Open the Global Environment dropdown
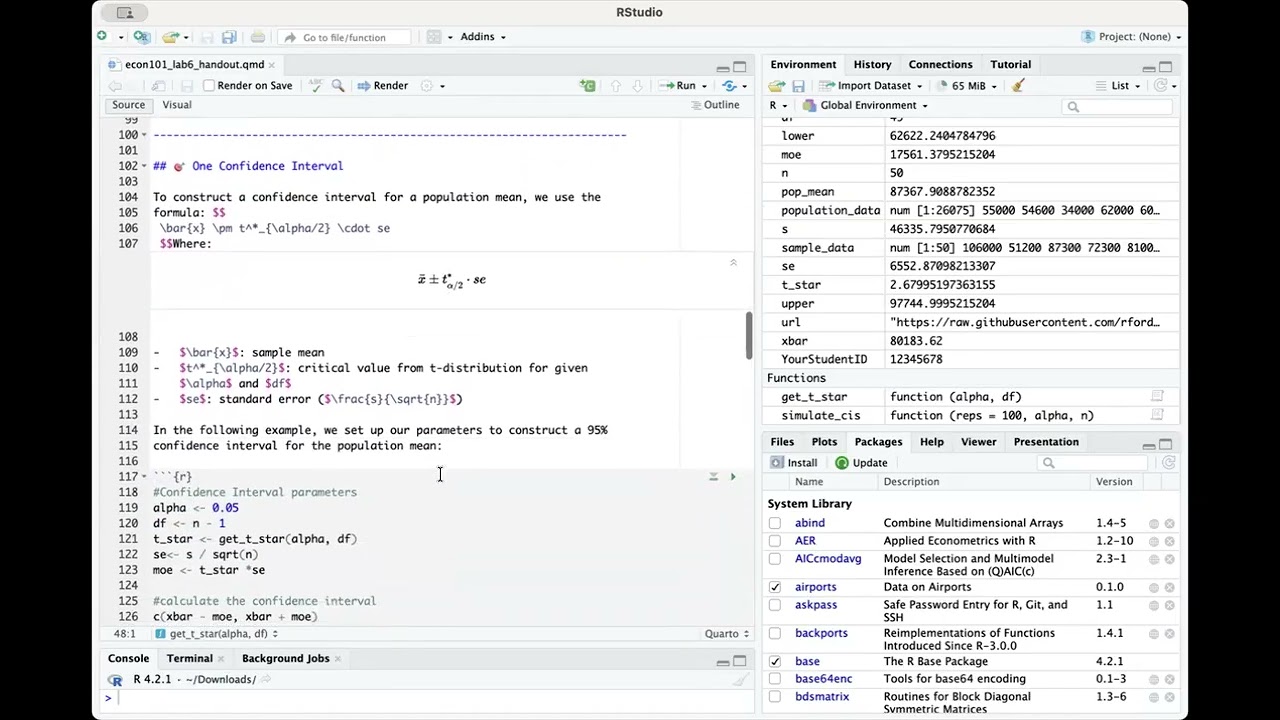The height and width of the screenshot is (720, 1280). point(866,106)
